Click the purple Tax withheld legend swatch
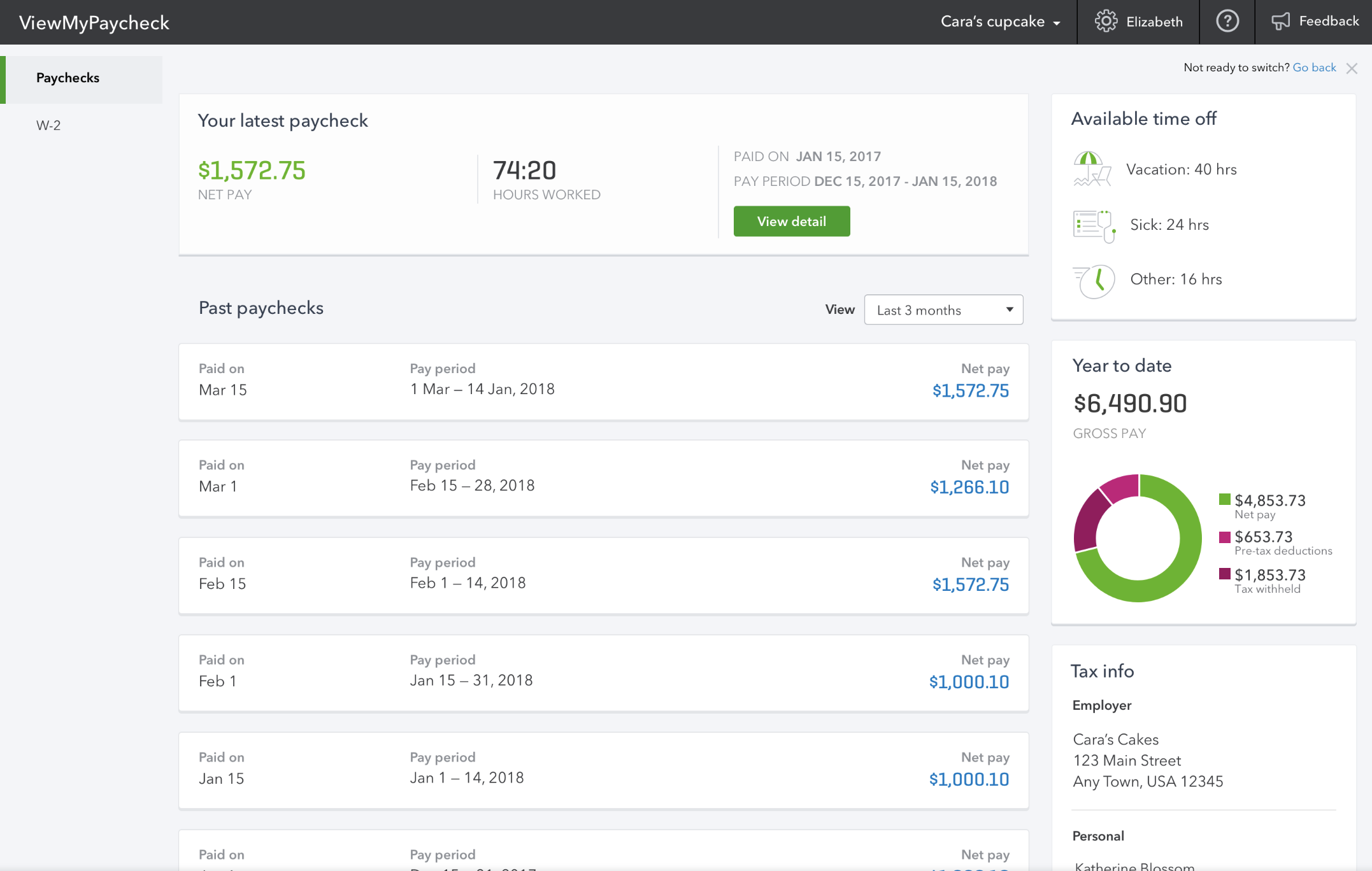This screenshot has height=871, width=1372. coord(1224,574)
